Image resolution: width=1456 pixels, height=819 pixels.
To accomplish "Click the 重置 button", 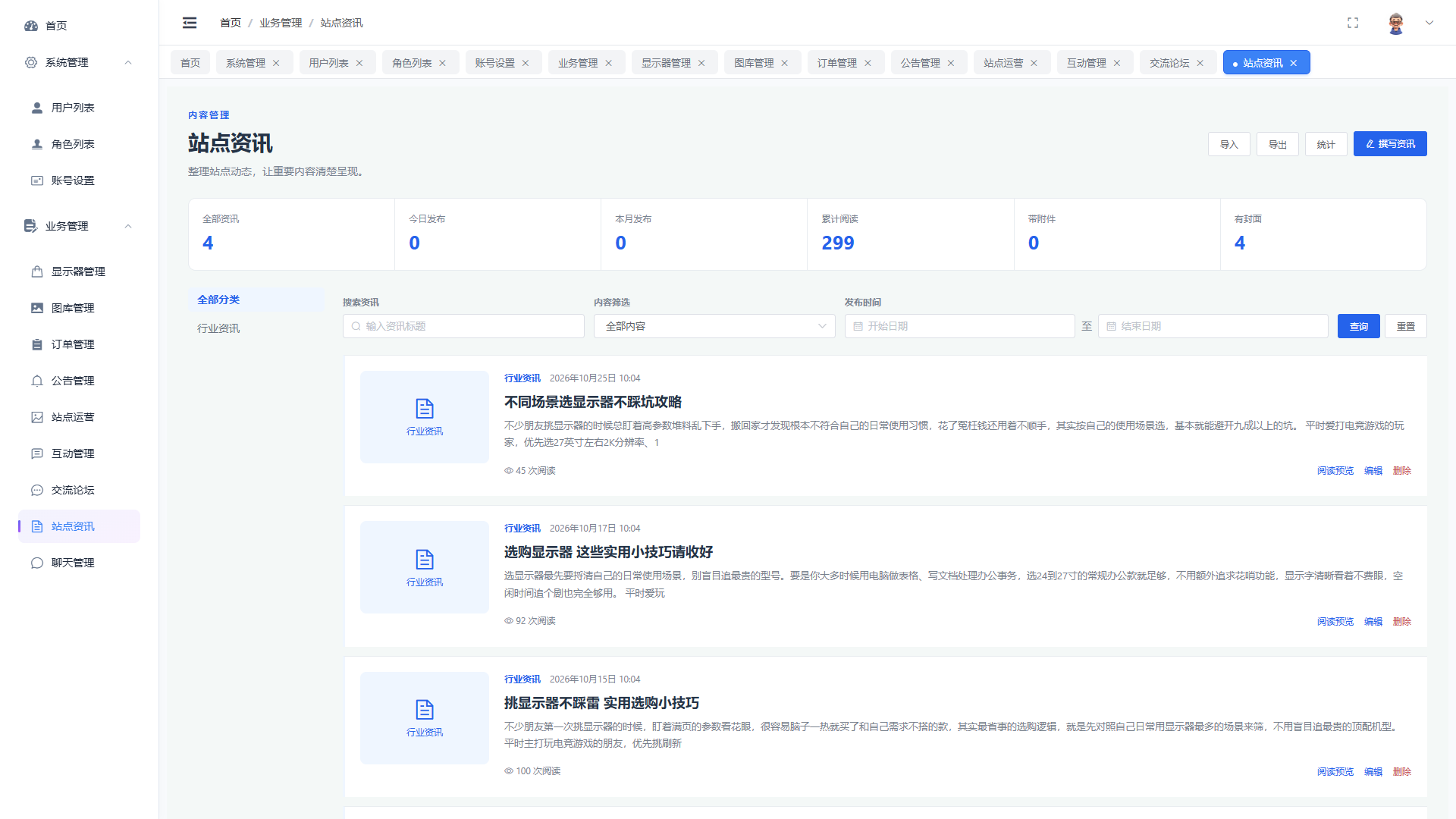I will point(1405,326).
